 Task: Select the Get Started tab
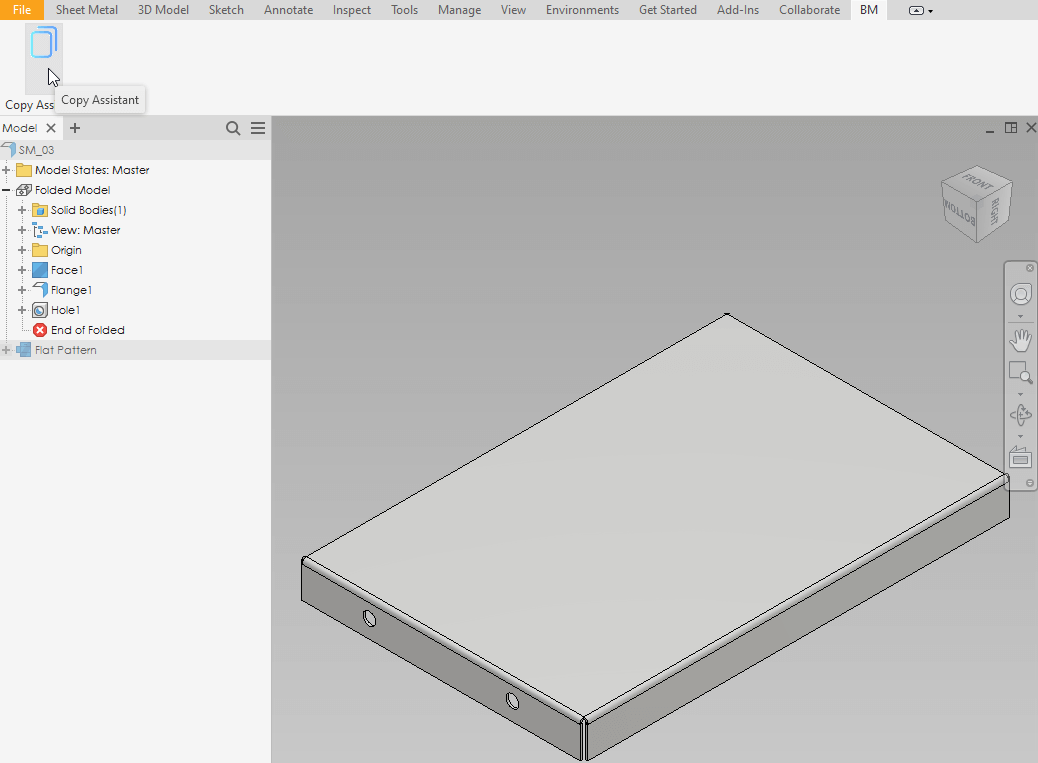667,10
